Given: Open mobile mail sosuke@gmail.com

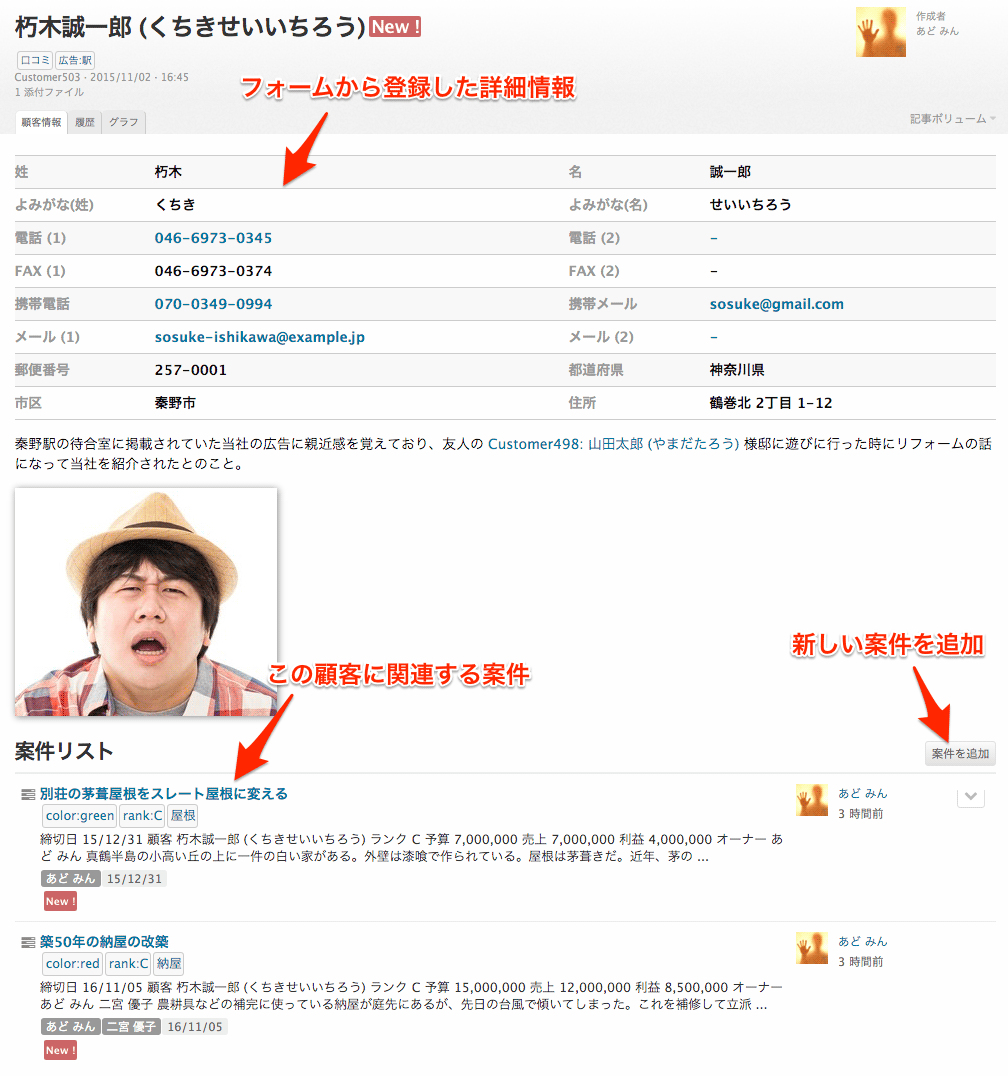Looking at the screenshot, I should point(776,304).
